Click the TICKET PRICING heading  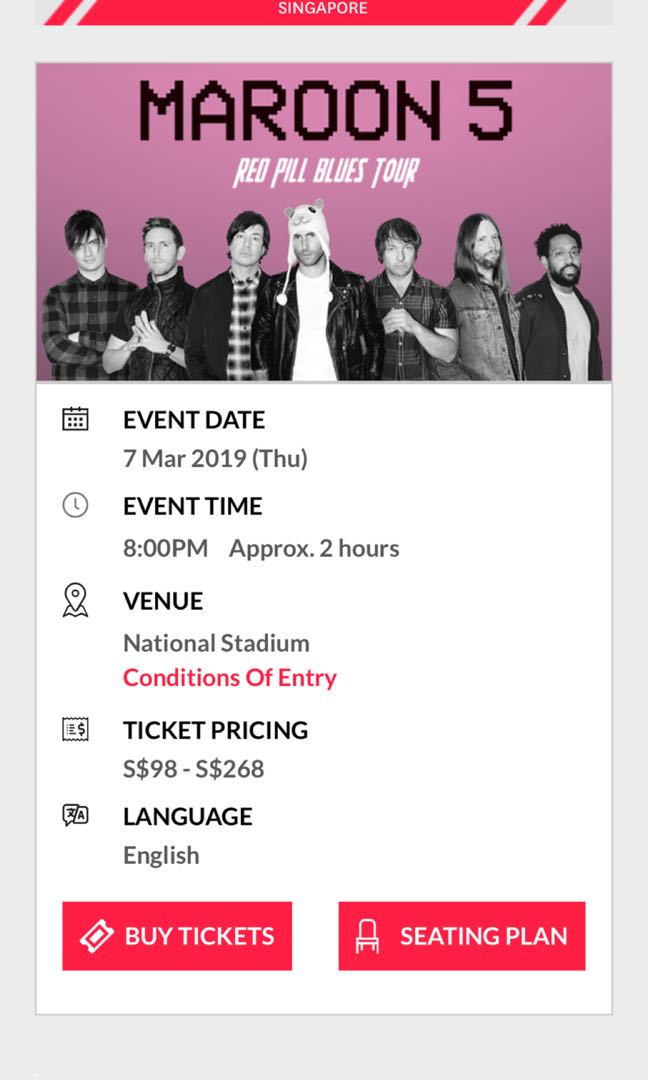pyautogui.click(x=214, y=730)
